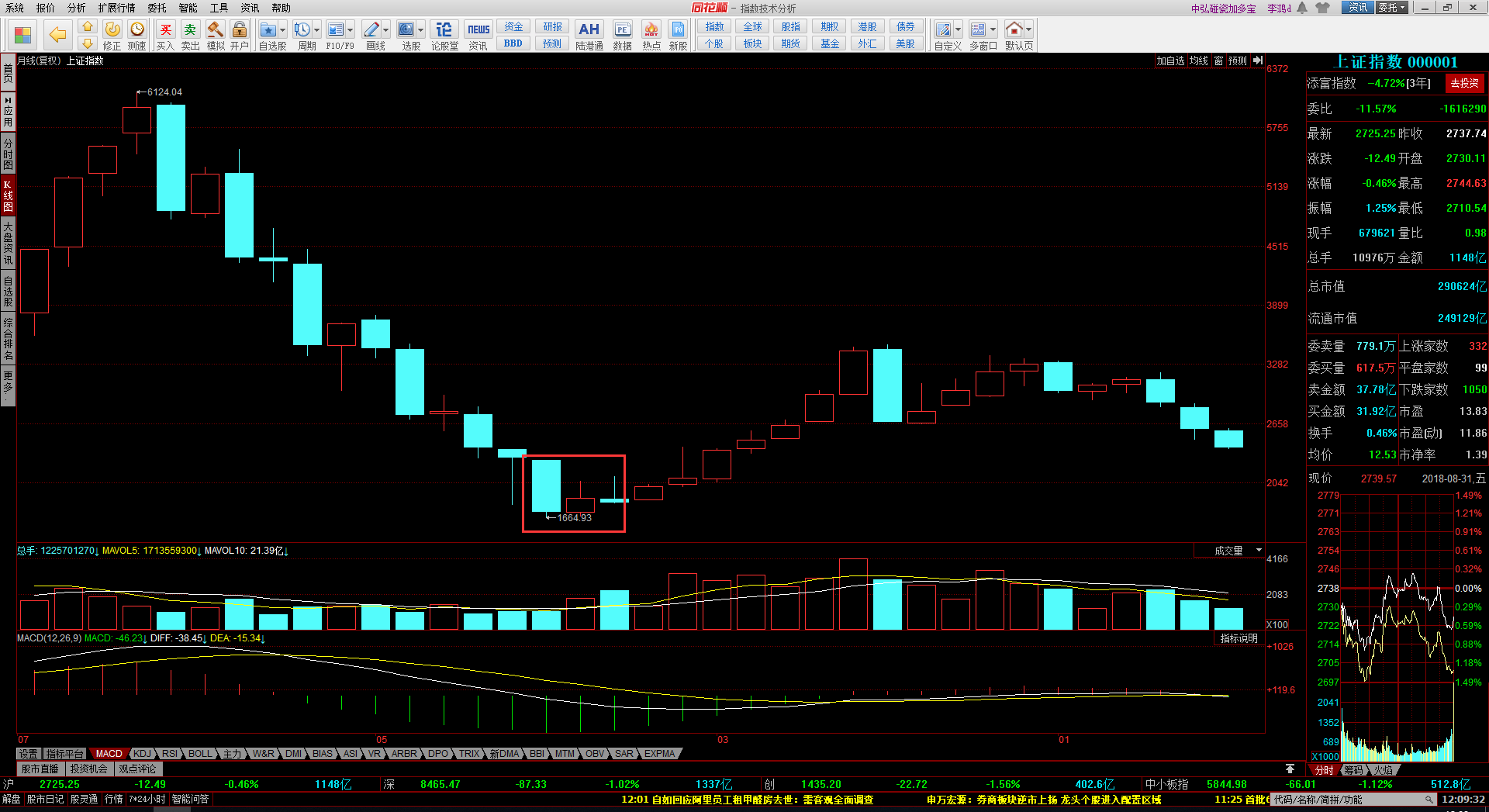
Task: Switch mini chart to 火焰 view
Action: [1384, 770]
